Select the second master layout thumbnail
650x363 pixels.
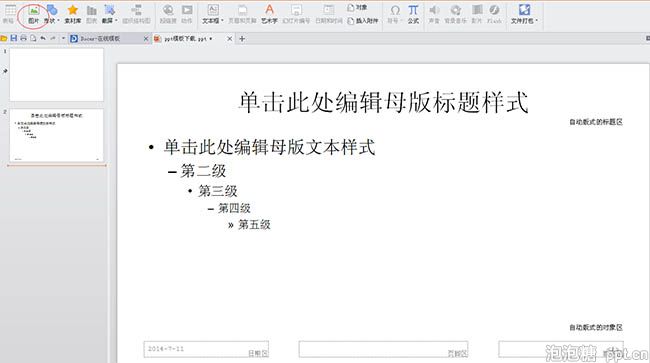(x=56, y=136)
